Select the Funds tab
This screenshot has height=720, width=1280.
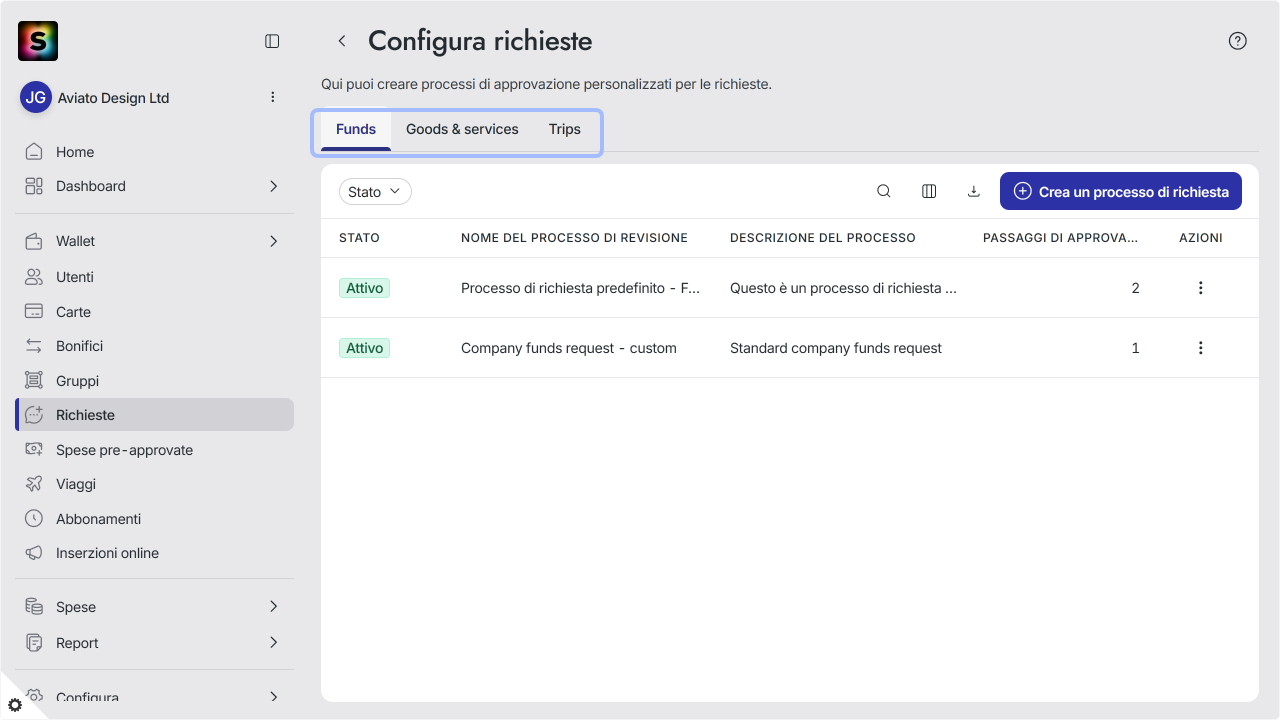click(356, 130)
